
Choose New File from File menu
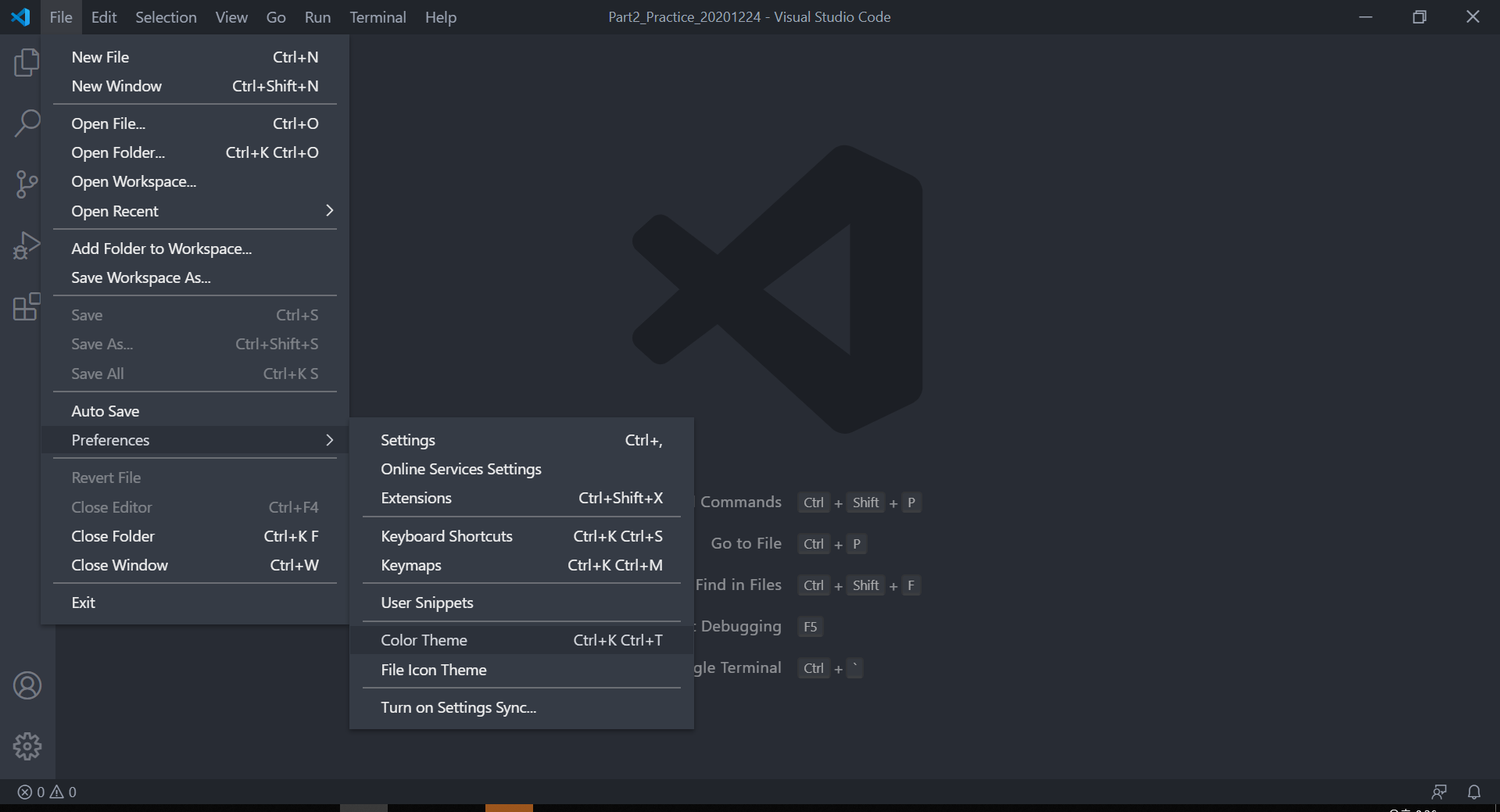195,57
